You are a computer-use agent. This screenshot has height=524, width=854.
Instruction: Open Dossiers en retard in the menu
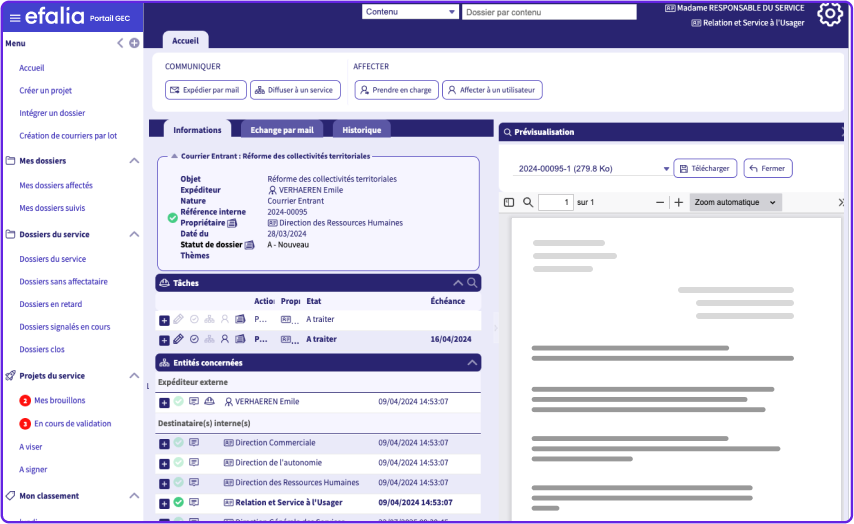click(x=51, y=304)
